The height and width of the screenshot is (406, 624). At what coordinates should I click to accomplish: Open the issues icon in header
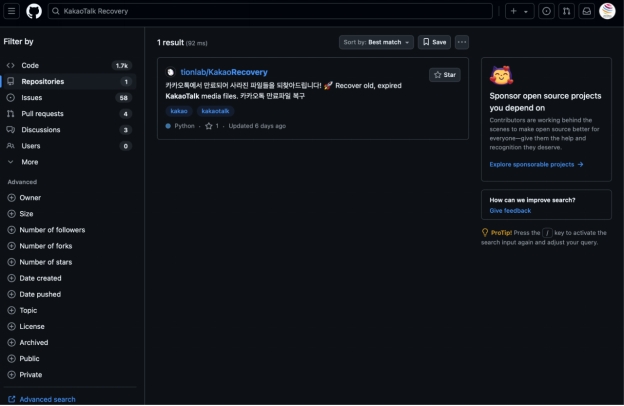click(546, 11)
